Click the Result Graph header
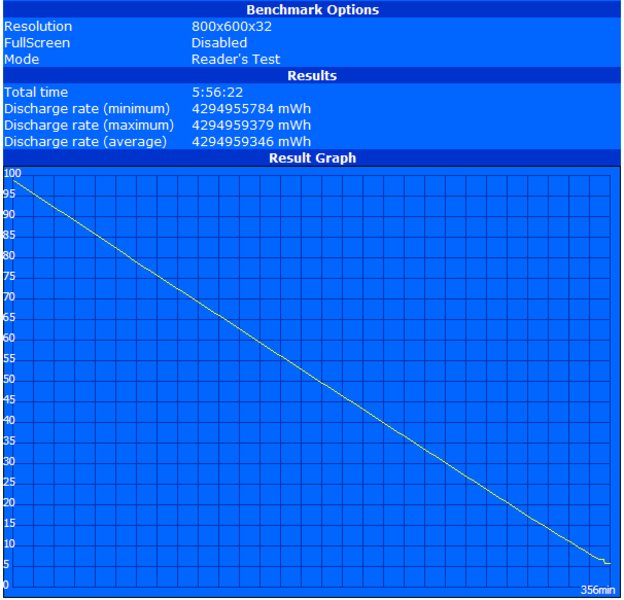The height and width of the screenshot is (600, 624). coord(312,158)
